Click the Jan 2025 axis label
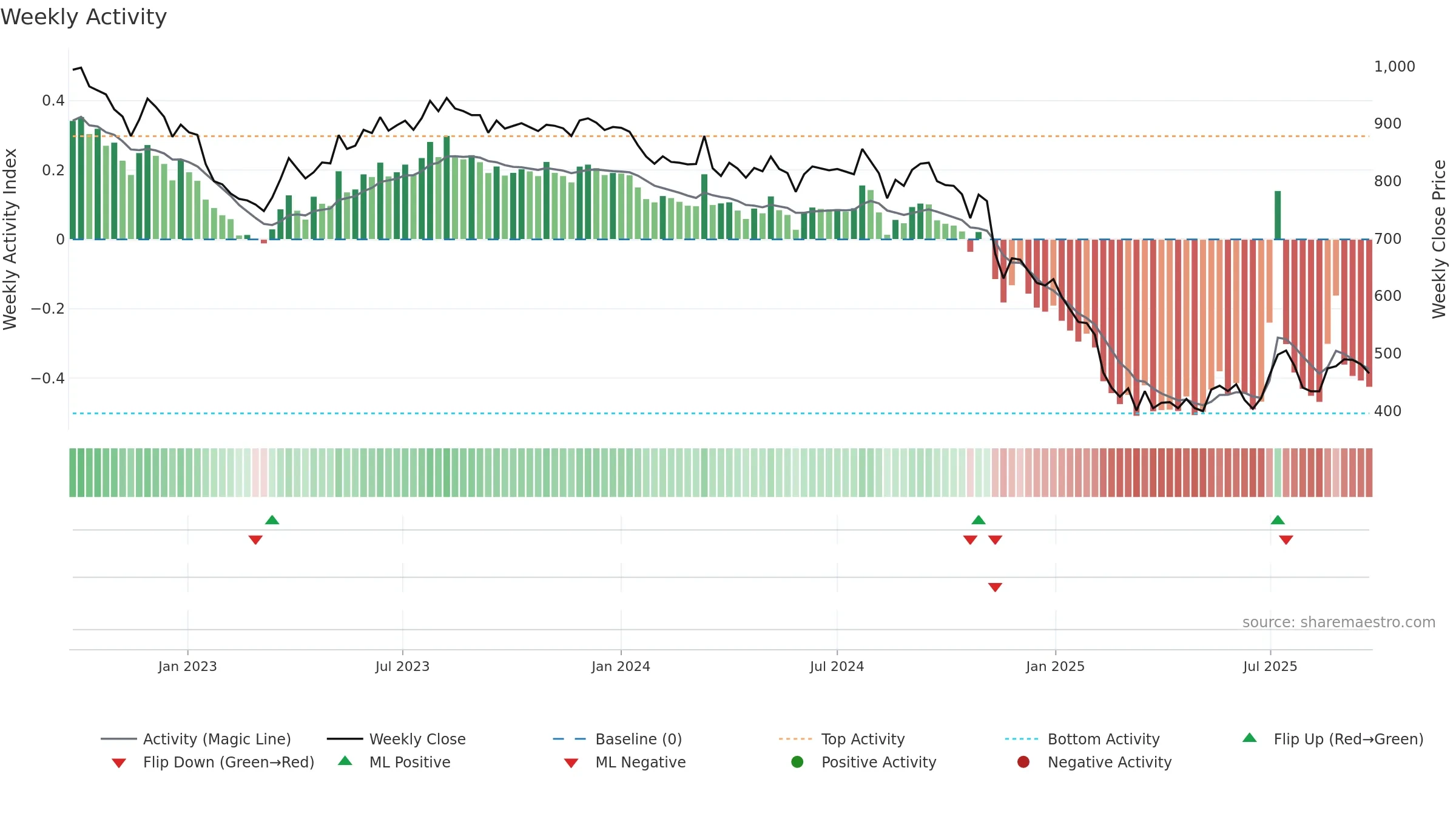1456x819 pixels. 1055,666
